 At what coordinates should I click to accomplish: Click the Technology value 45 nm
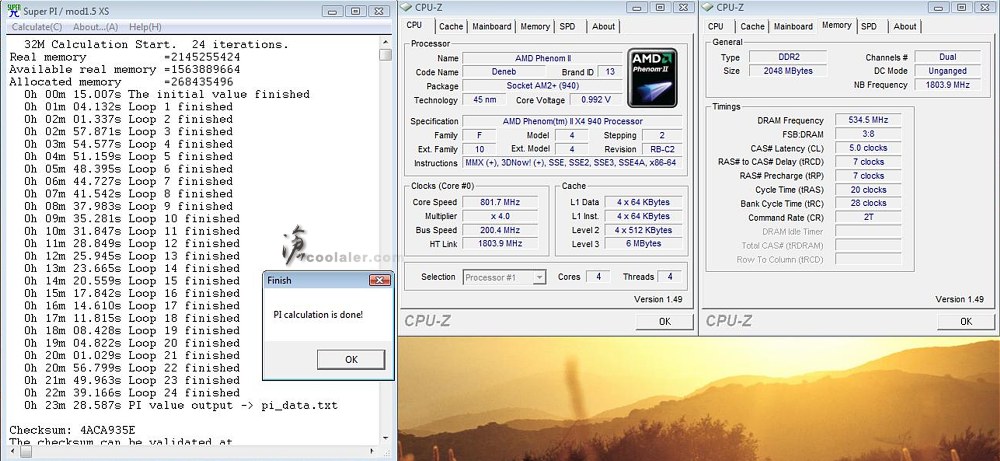(x=484, y=100)
